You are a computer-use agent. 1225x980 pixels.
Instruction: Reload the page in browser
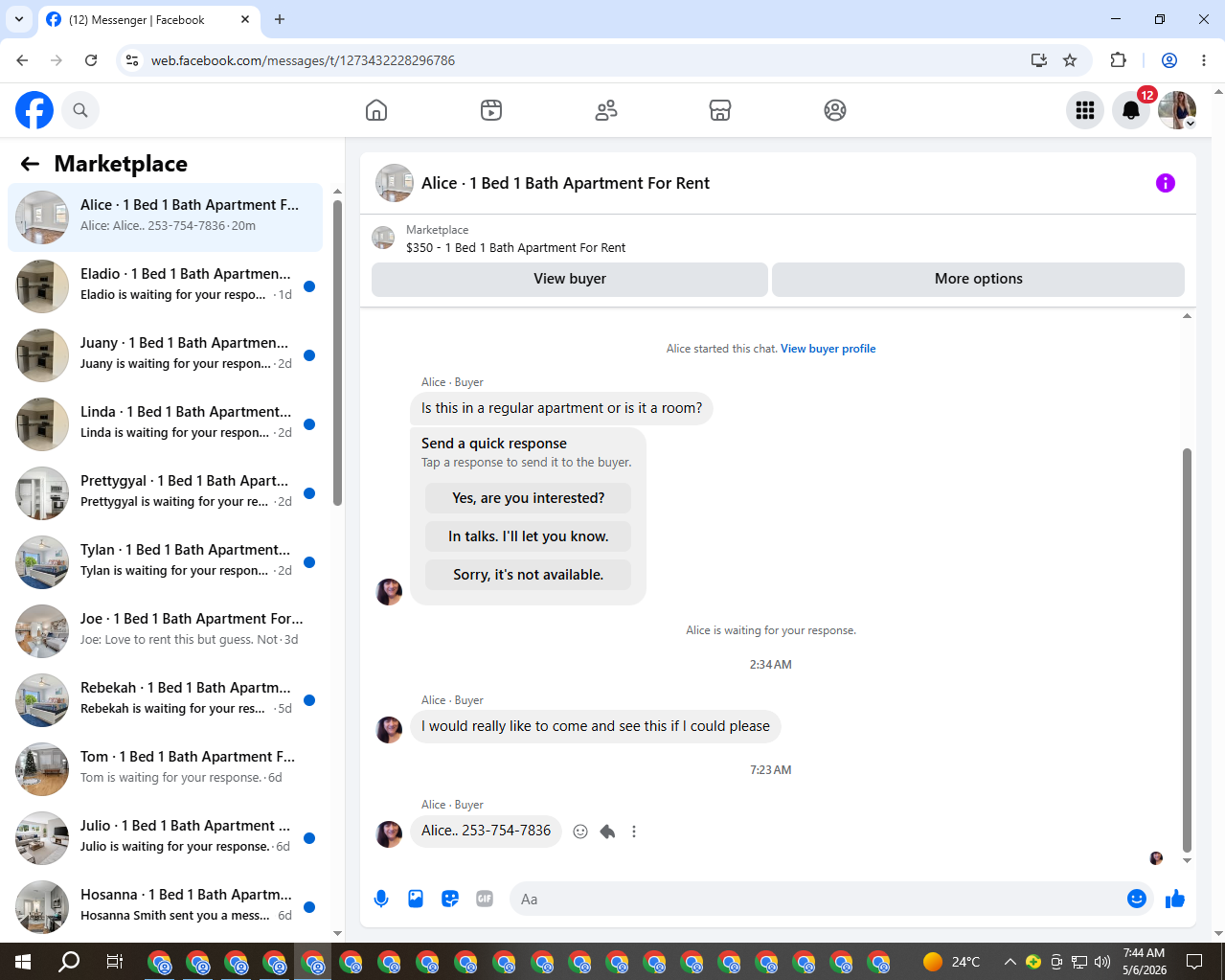[x=91, y=60]
